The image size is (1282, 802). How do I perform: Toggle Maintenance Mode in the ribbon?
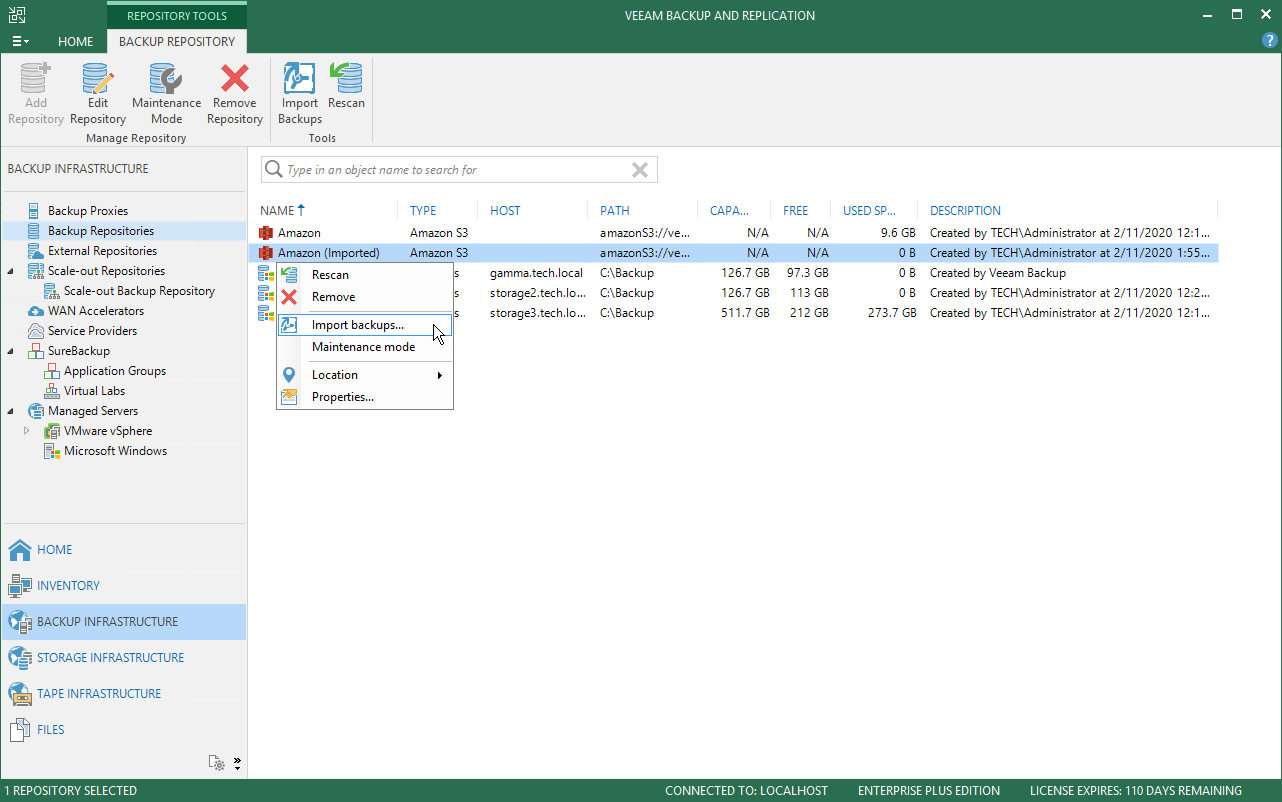pos(166,94)
